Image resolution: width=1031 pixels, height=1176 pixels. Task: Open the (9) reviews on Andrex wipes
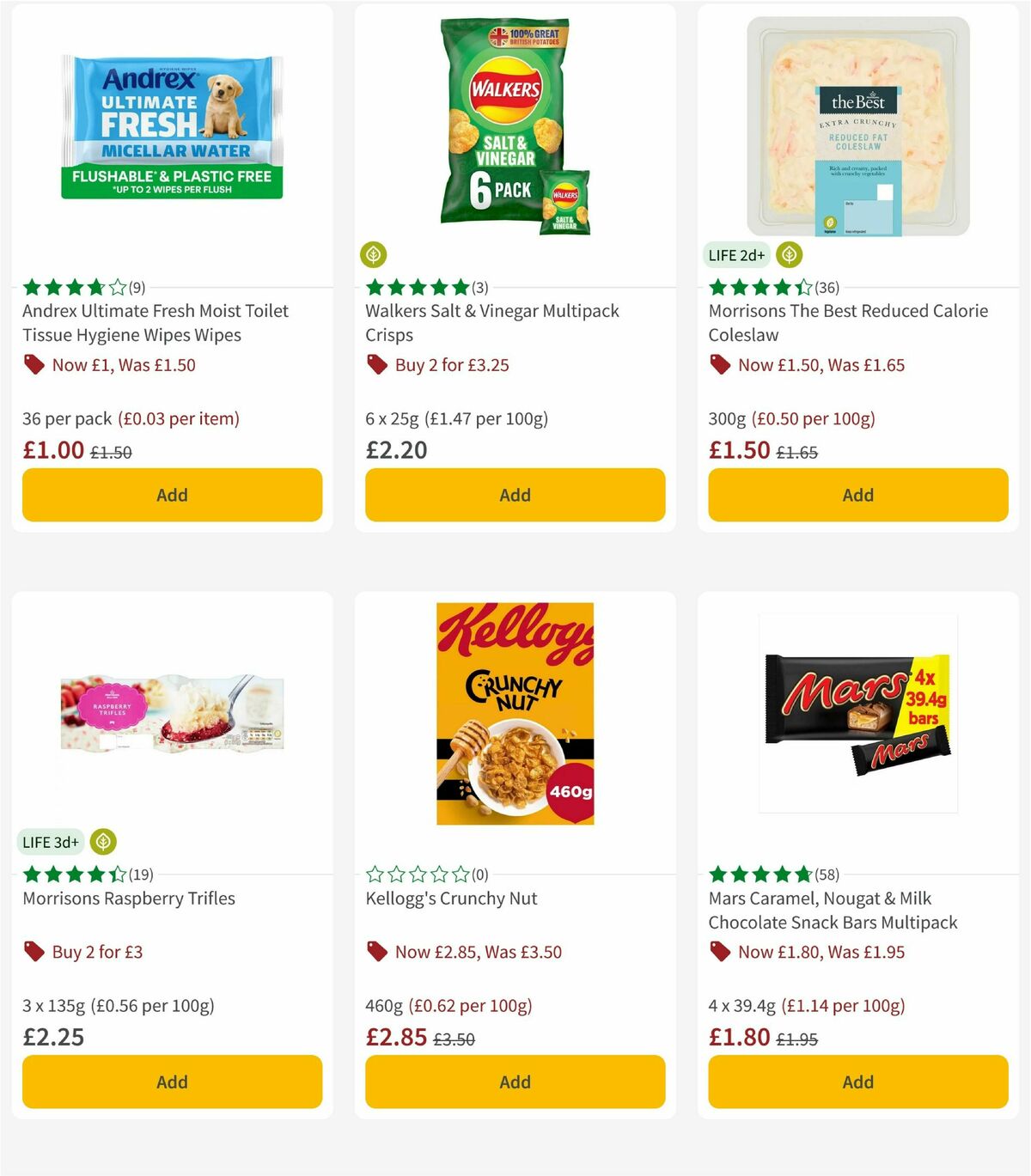click(x=136, y=289)
